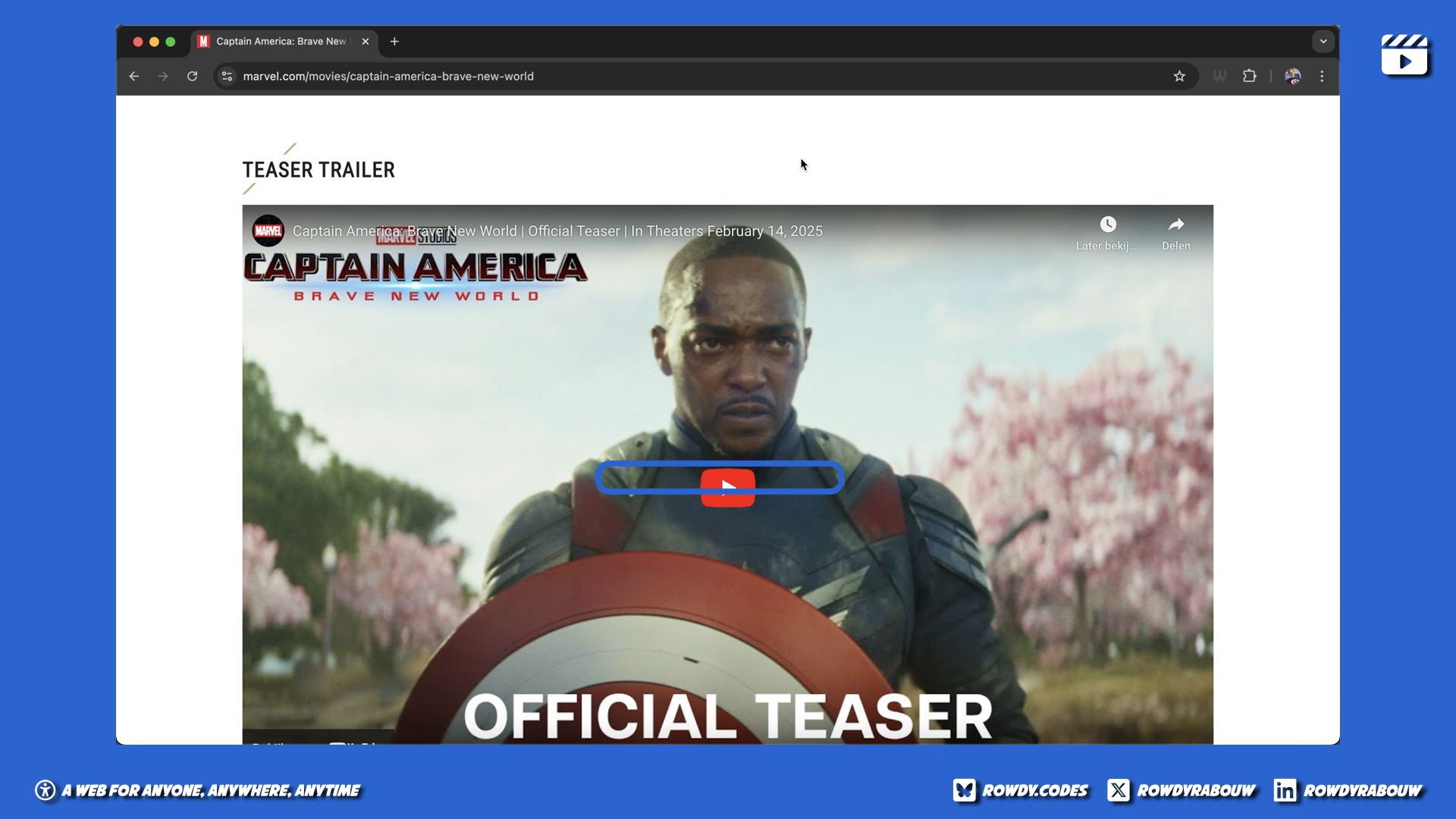Bookmark this page with the star icon

(x=1179, y=76)
